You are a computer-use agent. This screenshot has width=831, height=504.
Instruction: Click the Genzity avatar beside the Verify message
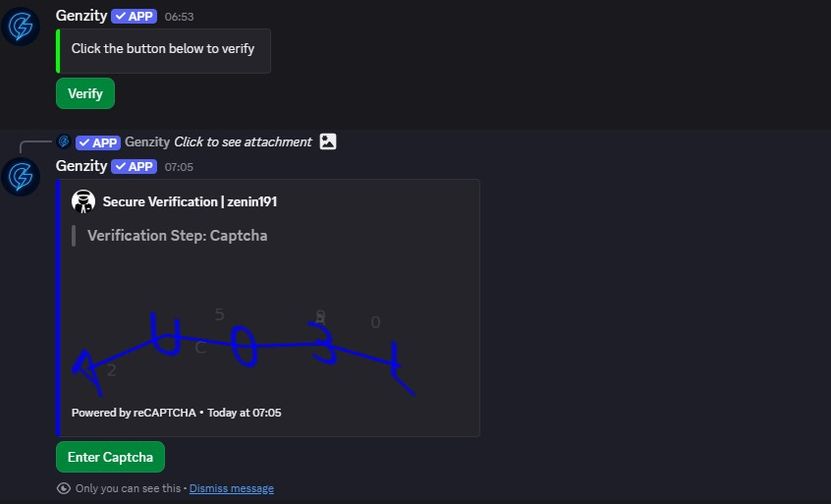(x=20, y=26)
